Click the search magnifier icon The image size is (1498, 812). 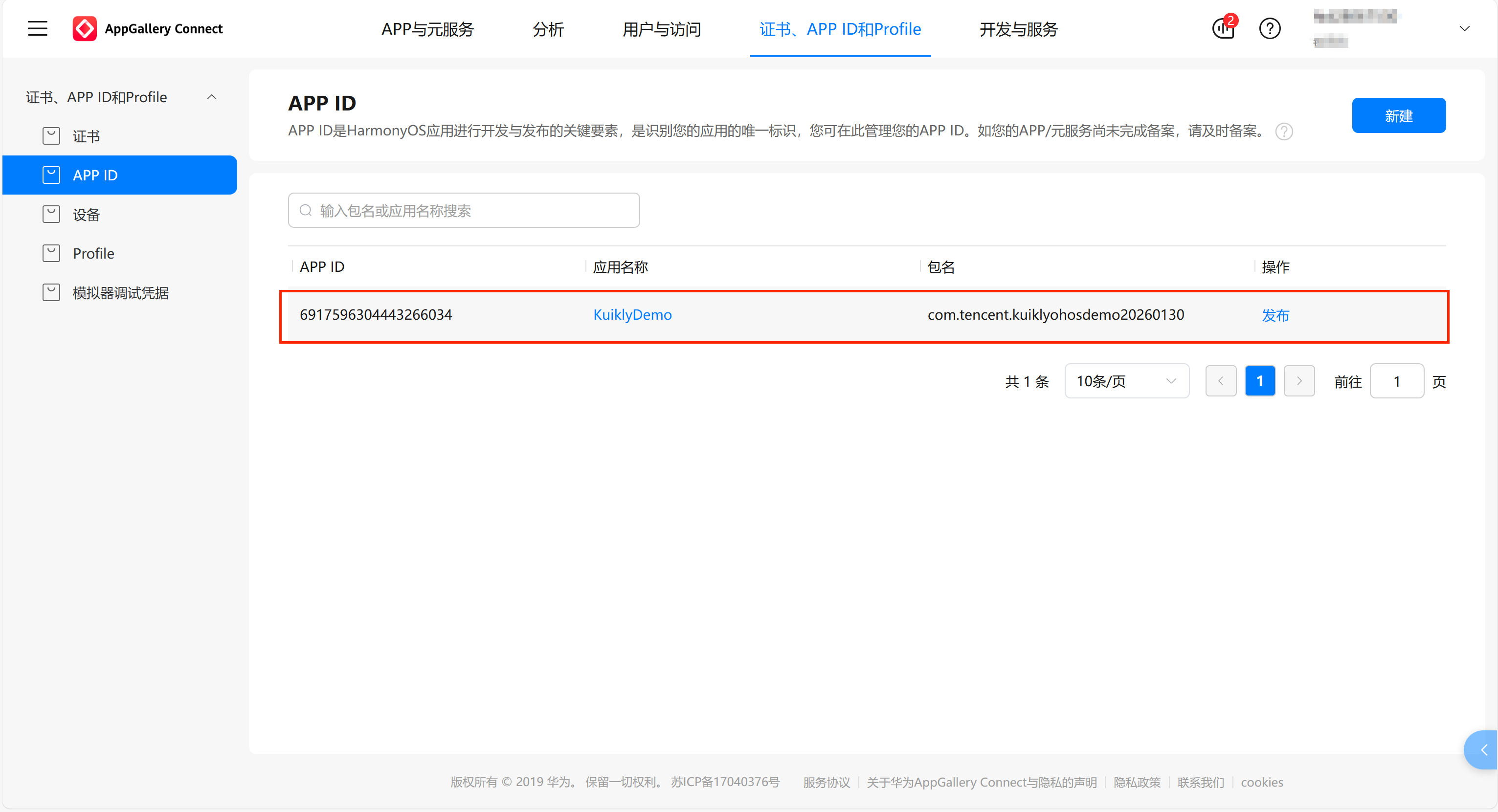[306, 210]
